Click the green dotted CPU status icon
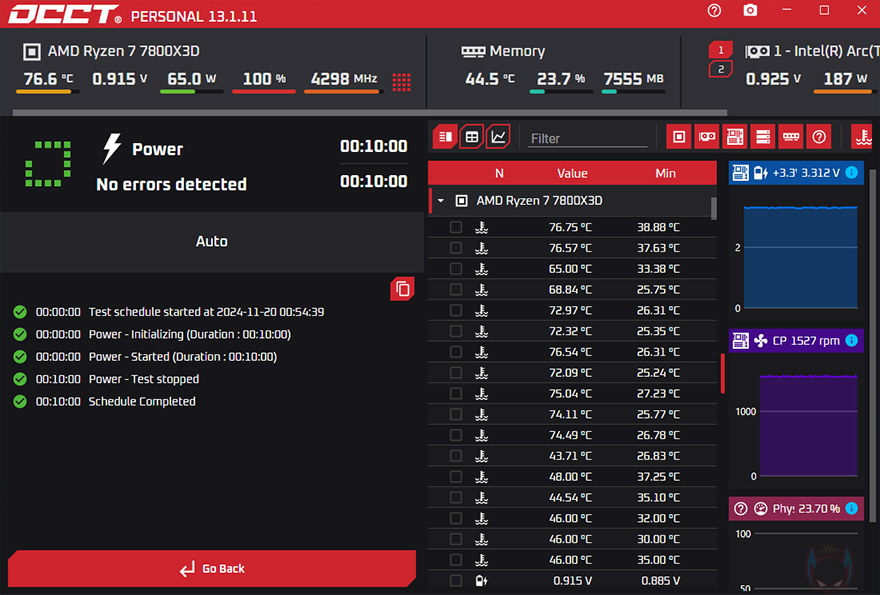The height and width of the screenshot is (595, 880). click(48, 164)
